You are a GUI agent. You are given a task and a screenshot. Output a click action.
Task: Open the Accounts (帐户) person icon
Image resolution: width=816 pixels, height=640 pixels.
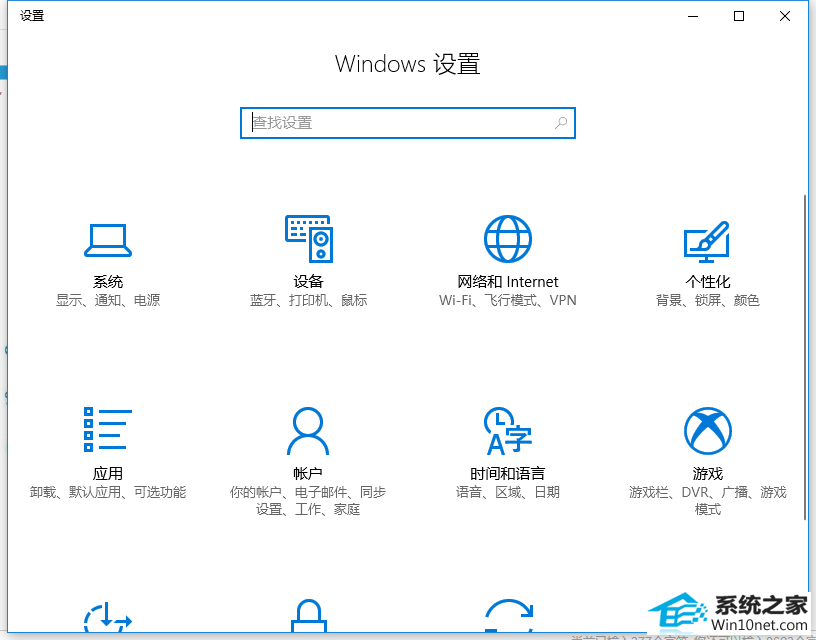point(308,431)
